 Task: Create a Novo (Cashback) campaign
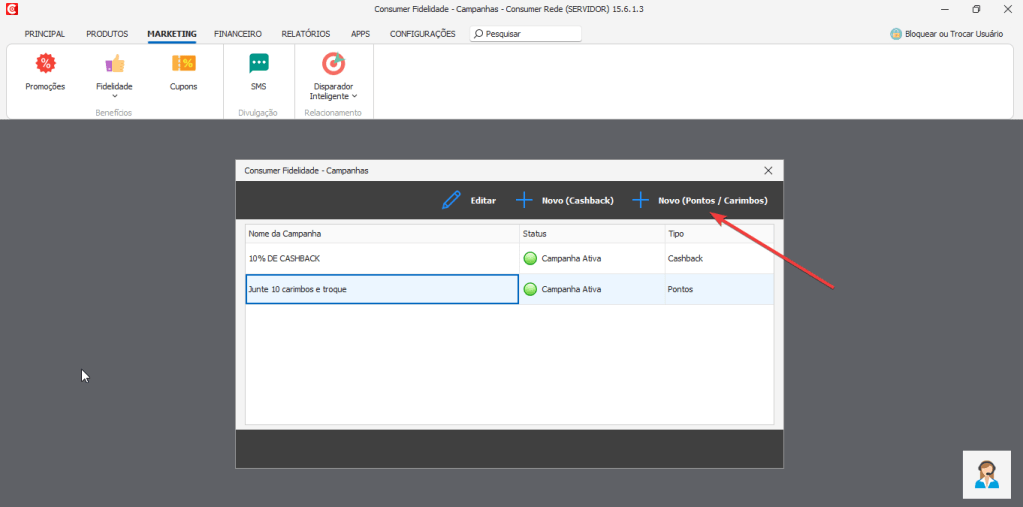pyautogui.click(x=577, y=200)
